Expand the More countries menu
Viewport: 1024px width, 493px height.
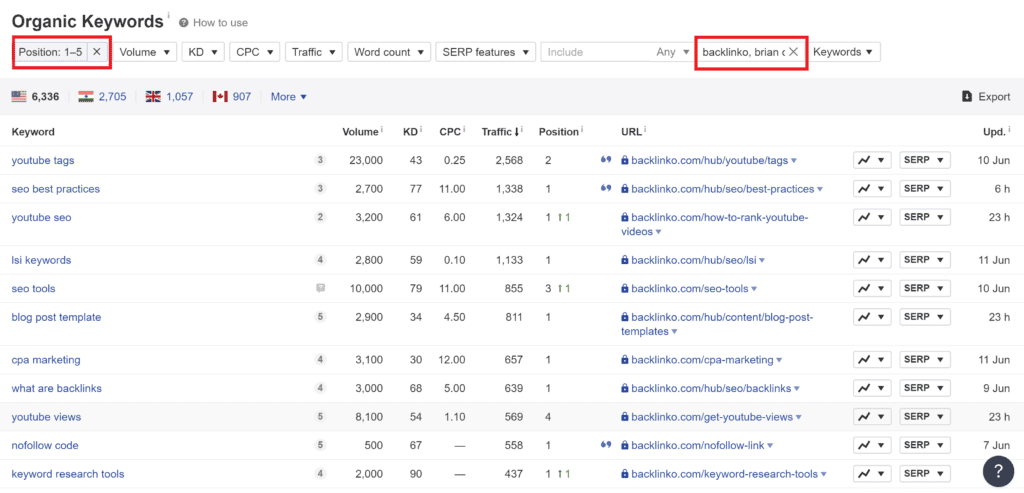coord(288,97)
